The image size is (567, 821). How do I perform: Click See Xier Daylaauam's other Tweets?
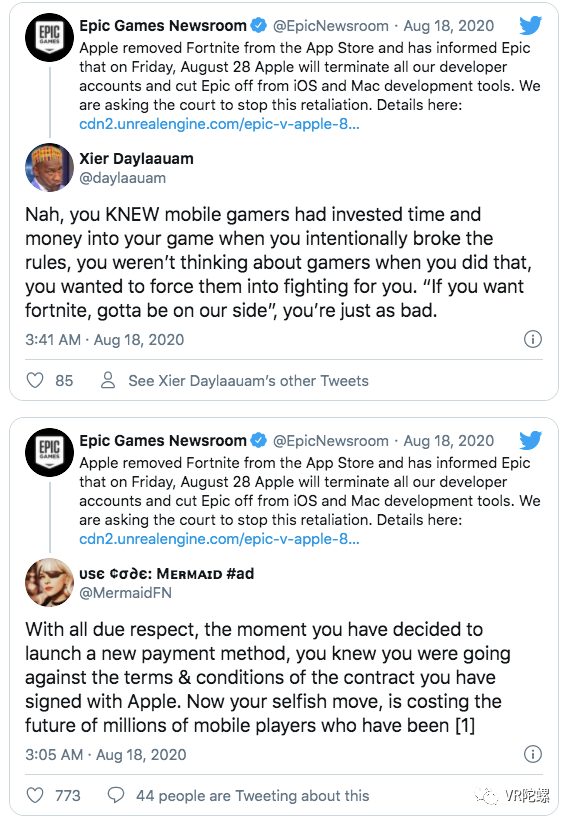248,381
